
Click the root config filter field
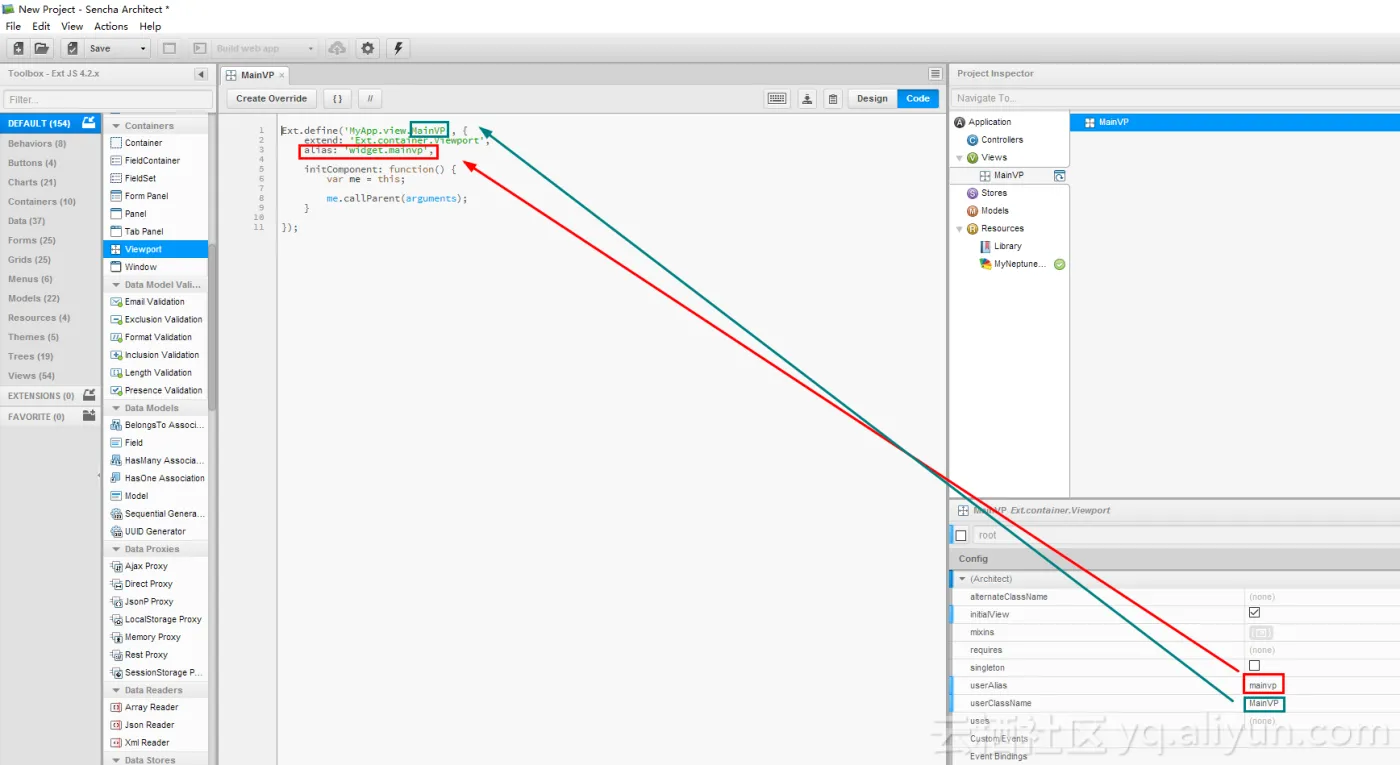coord(1186,535)
